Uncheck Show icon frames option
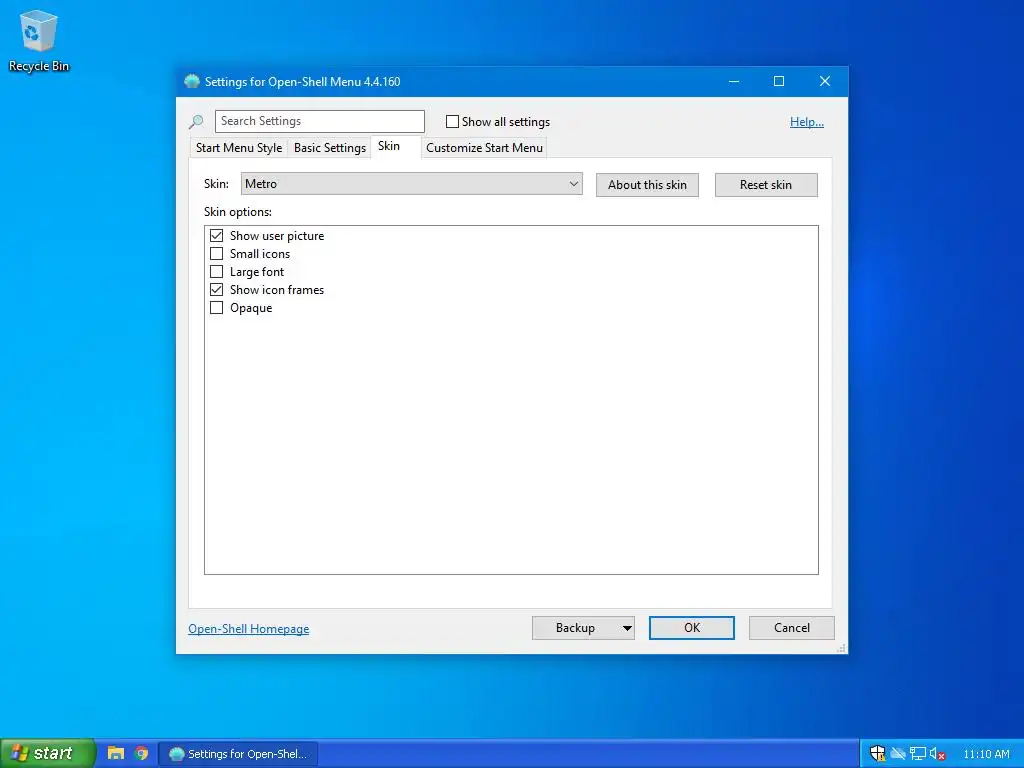1024x768 pixels. (216, 289)
